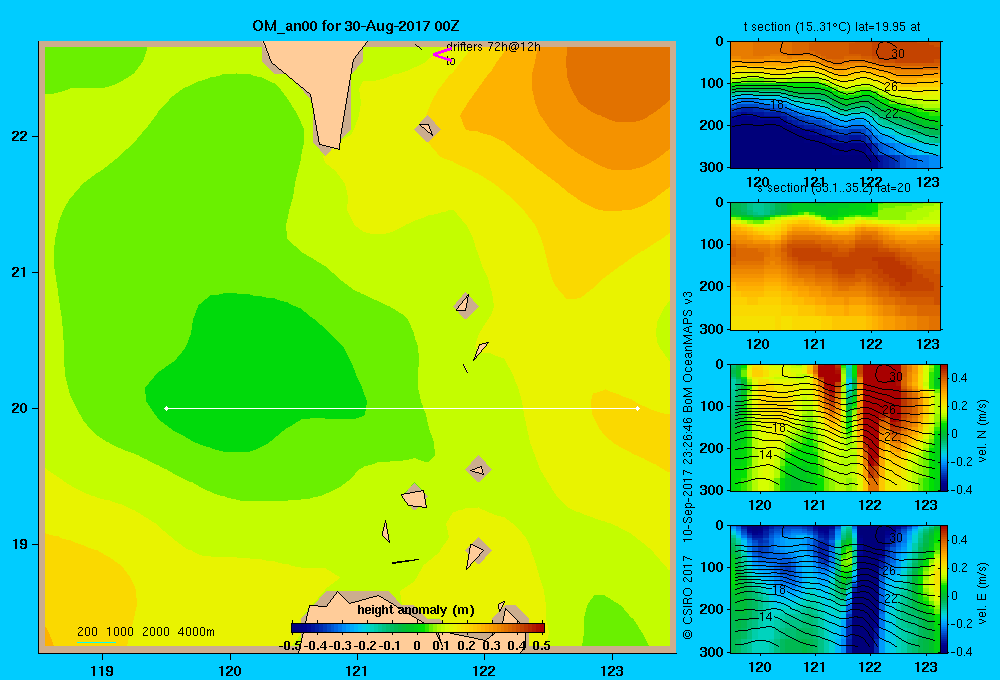Click depth label 300 on salinity section
The image size is (1000, 680).
click(712, 329)
